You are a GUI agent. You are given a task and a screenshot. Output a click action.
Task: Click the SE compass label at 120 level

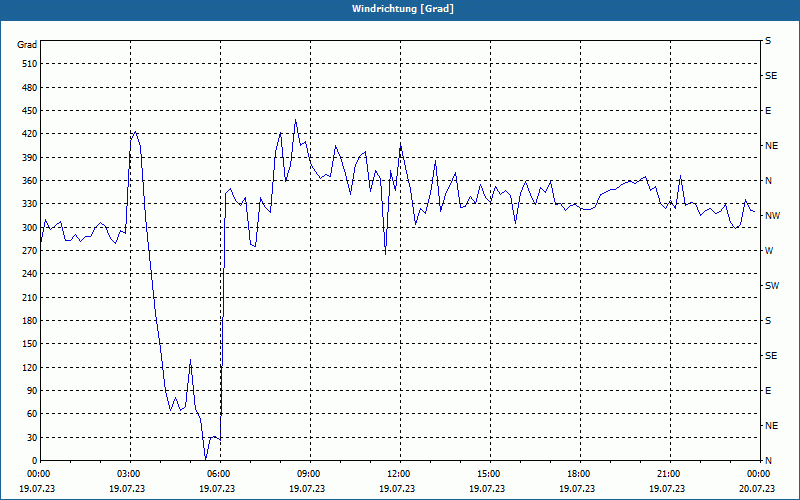point(771,356)
